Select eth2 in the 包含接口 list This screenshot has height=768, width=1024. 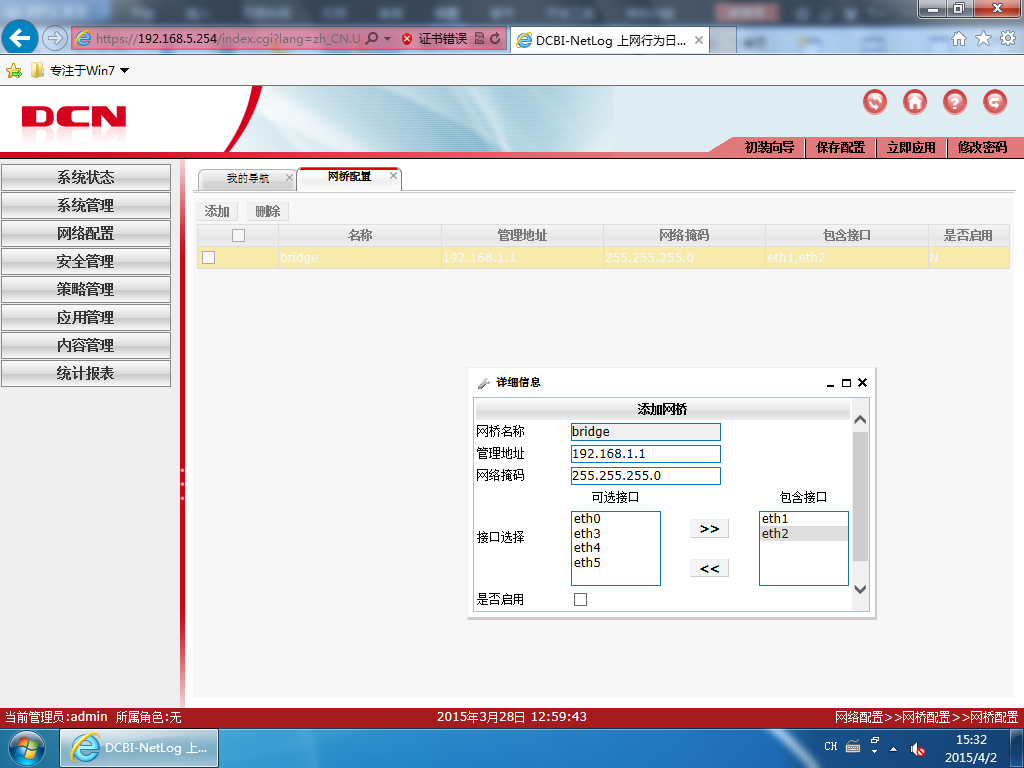[x=803, y=534]
